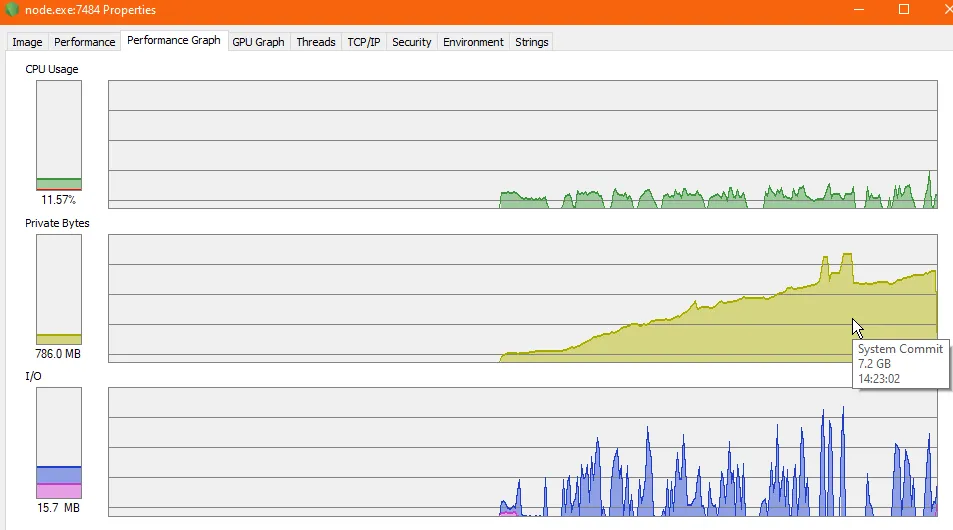Click the node.exe icon in title bar
The image size is (953, 530).
[12, 10]
